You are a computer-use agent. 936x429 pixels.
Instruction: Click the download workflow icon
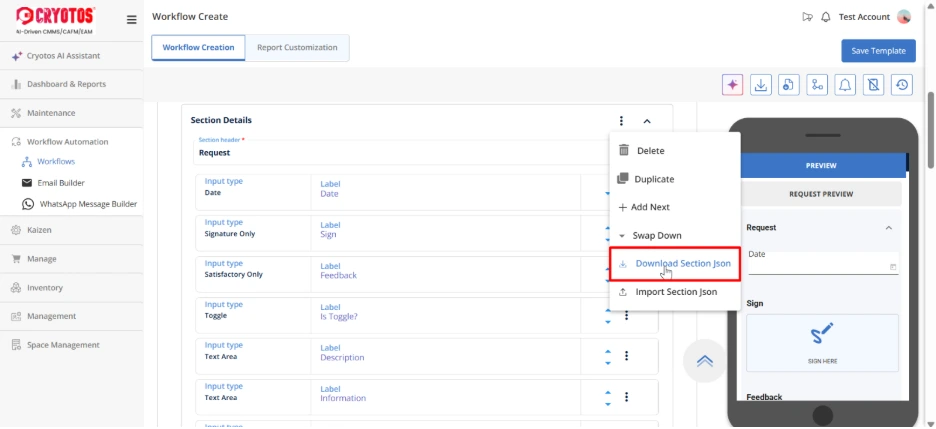760,85
